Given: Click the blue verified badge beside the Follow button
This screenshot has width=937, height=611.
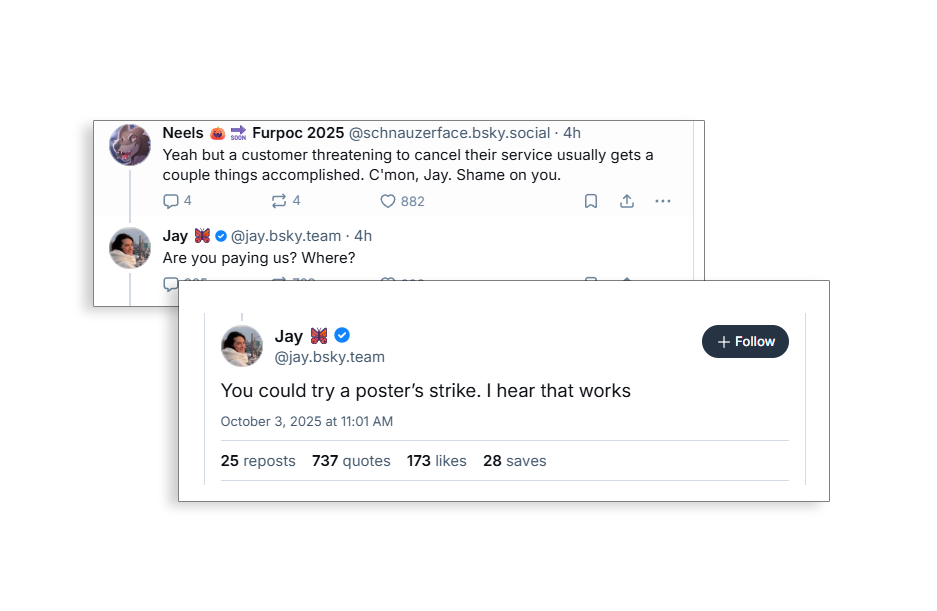Looking at the screenshot, I should [x=342, y=336].
